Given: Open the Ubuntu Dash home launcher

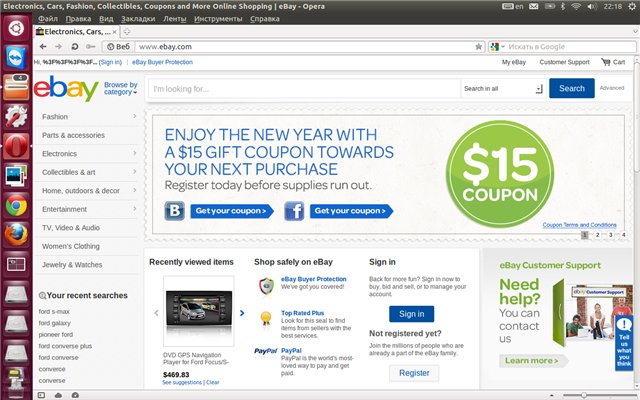Looking at the screenshot, I should pos(16,29).
